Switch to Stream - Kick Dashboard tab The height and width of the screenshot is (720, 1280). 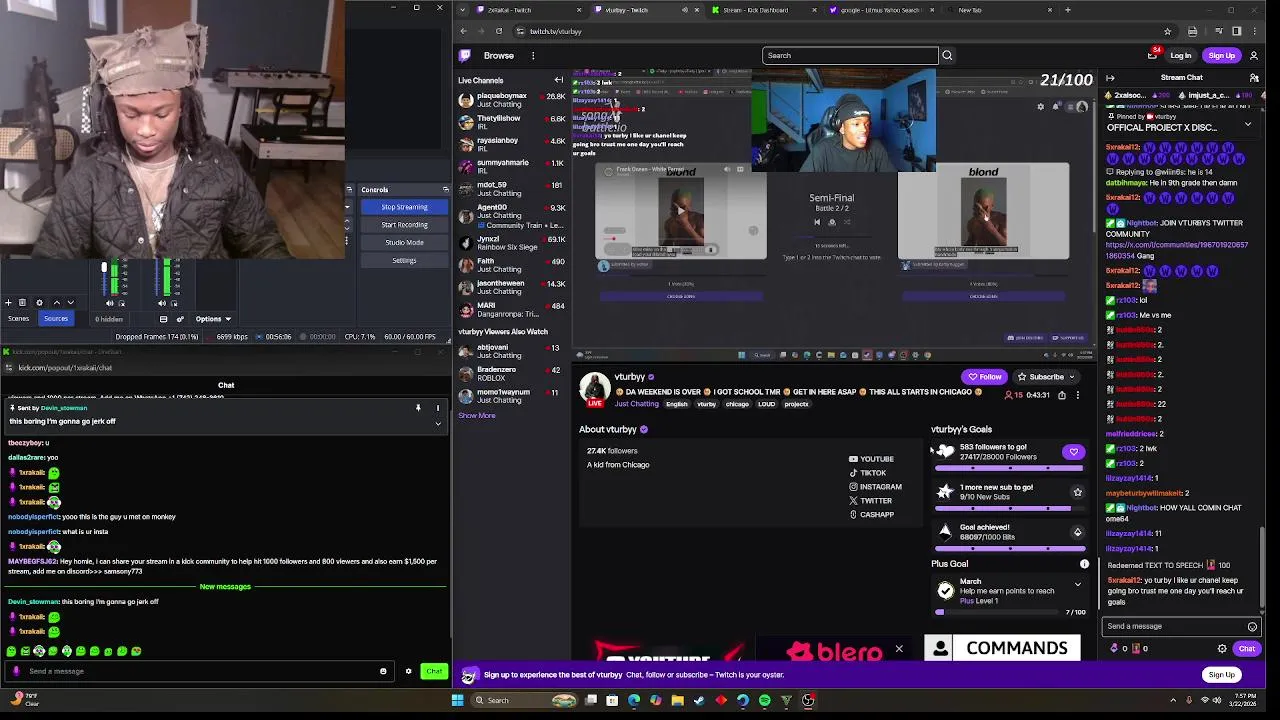762,10
